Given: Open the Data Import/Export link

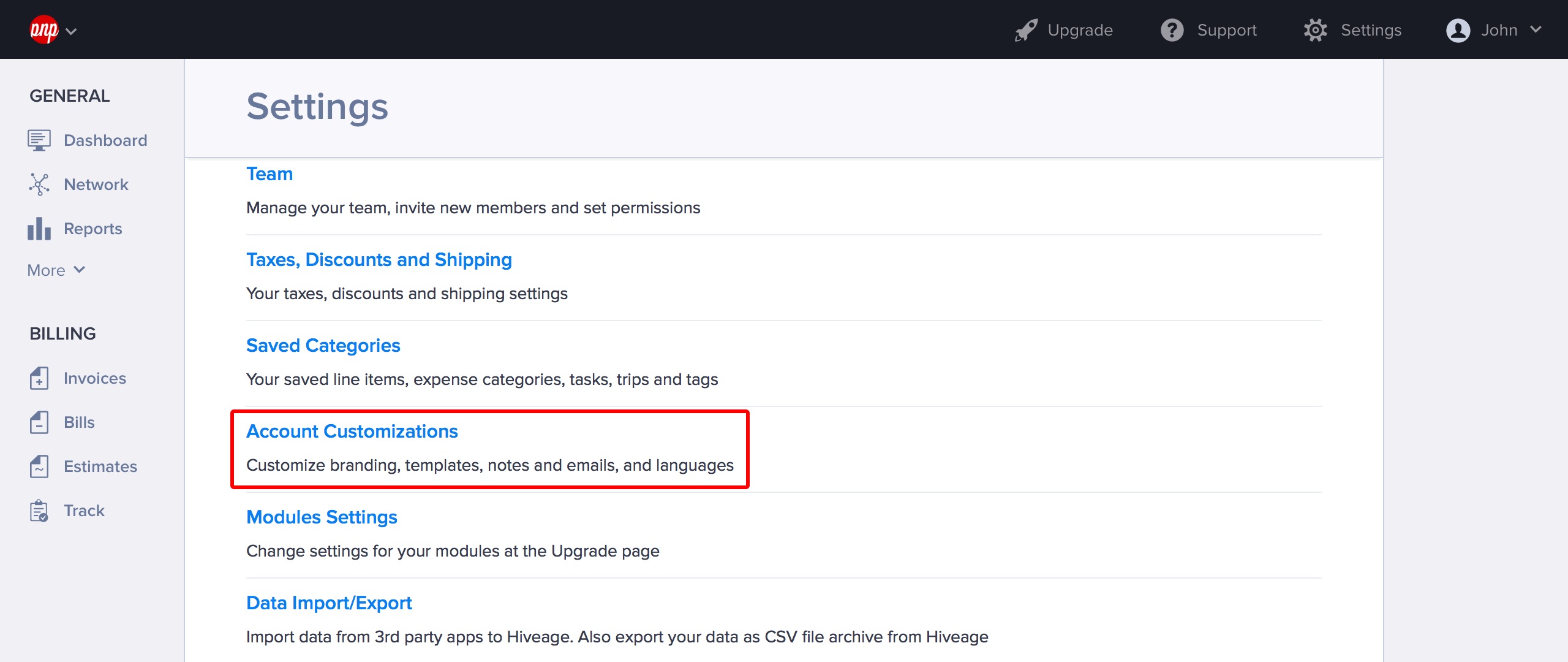Looking at the screenshot, I should 329,603.
